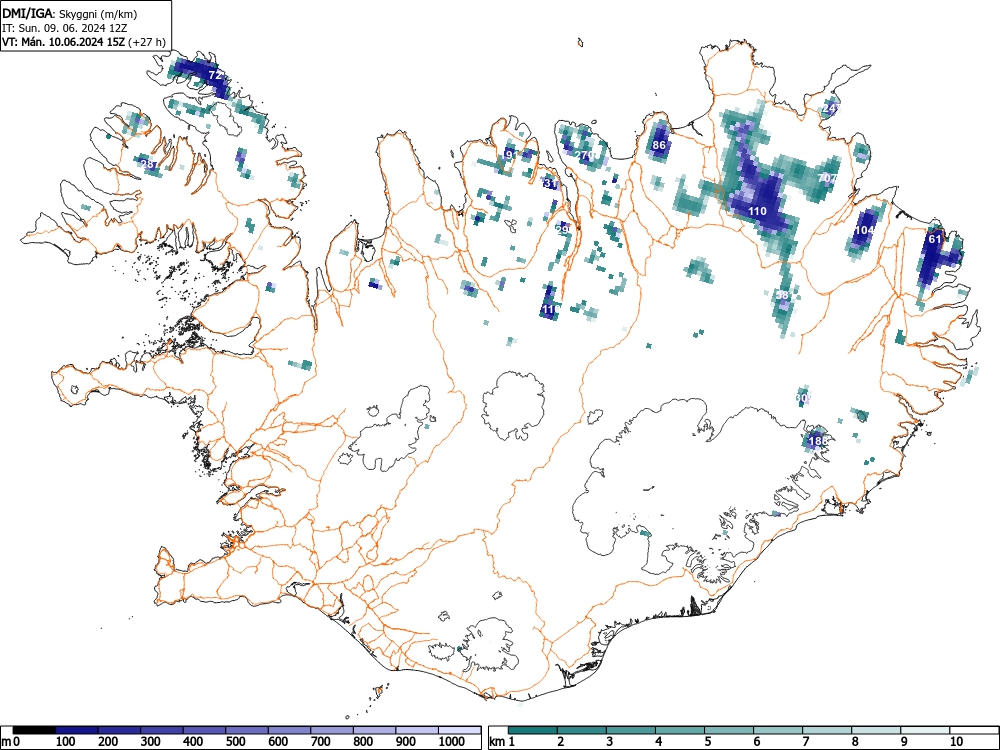The width and height of the screenshot is (1000, 750).
Task: Click the 500 tick label on the metre legend
Action: 235,741
